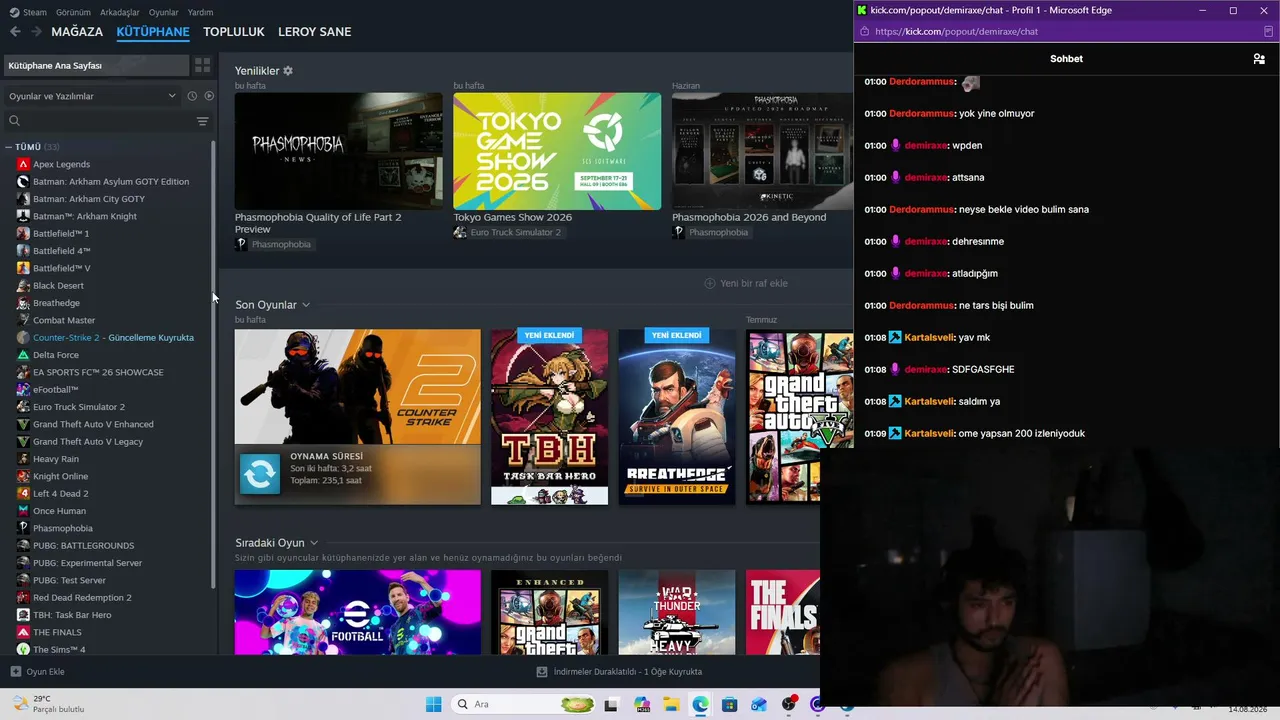
Task: Open the Counter-Strike 2 recent game cover
Action: coord(357,417)
